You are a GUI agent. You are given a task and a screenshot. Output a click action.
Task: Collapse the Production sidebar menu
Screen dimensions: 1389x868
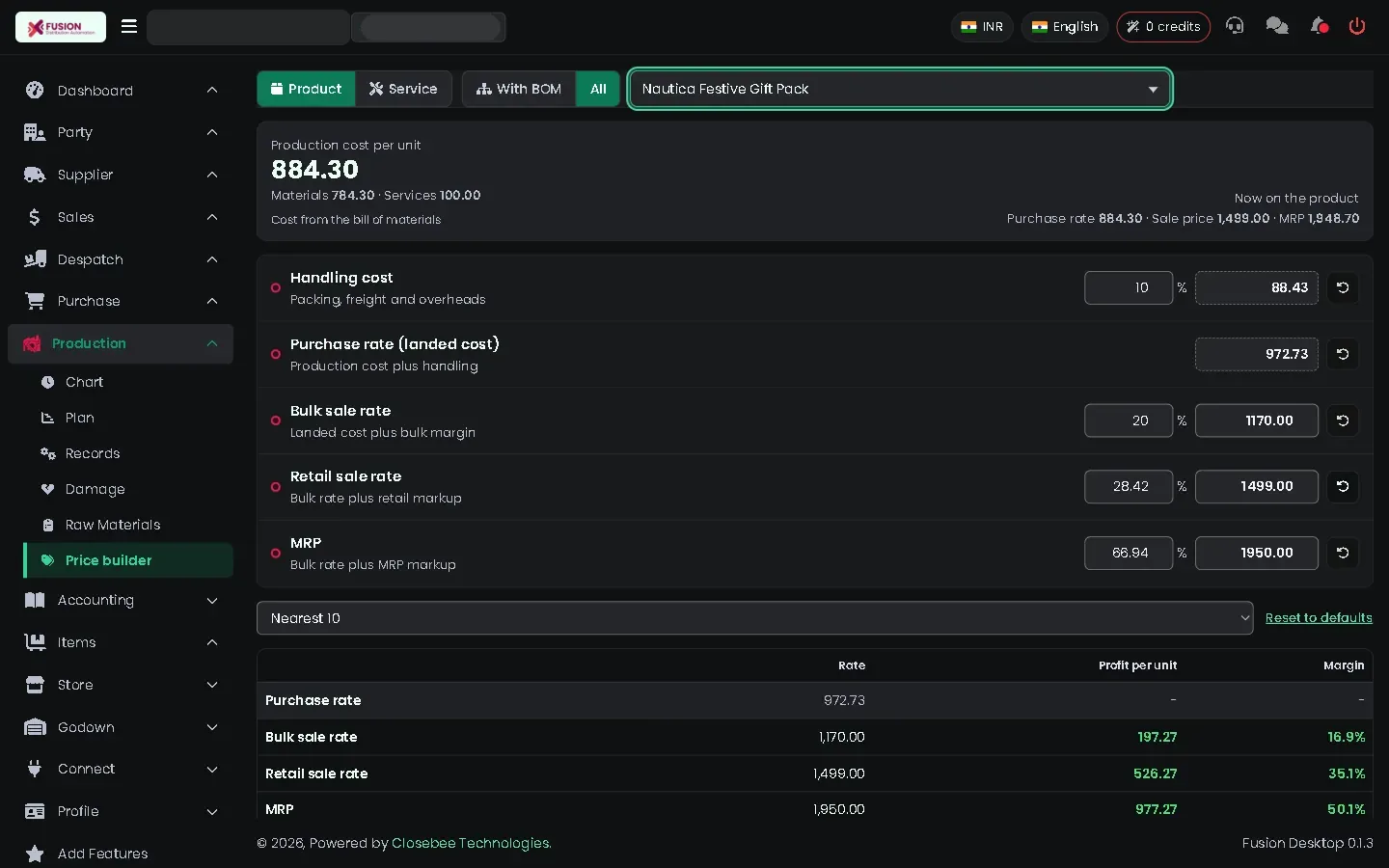[121, 343]
